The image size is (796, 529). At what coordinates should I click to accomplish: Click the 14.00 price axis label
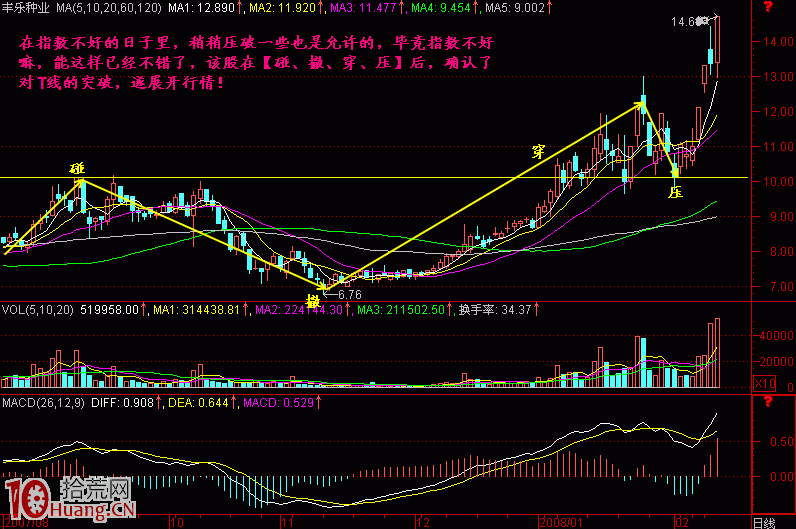pyautogui.click(x=778, y=42)
